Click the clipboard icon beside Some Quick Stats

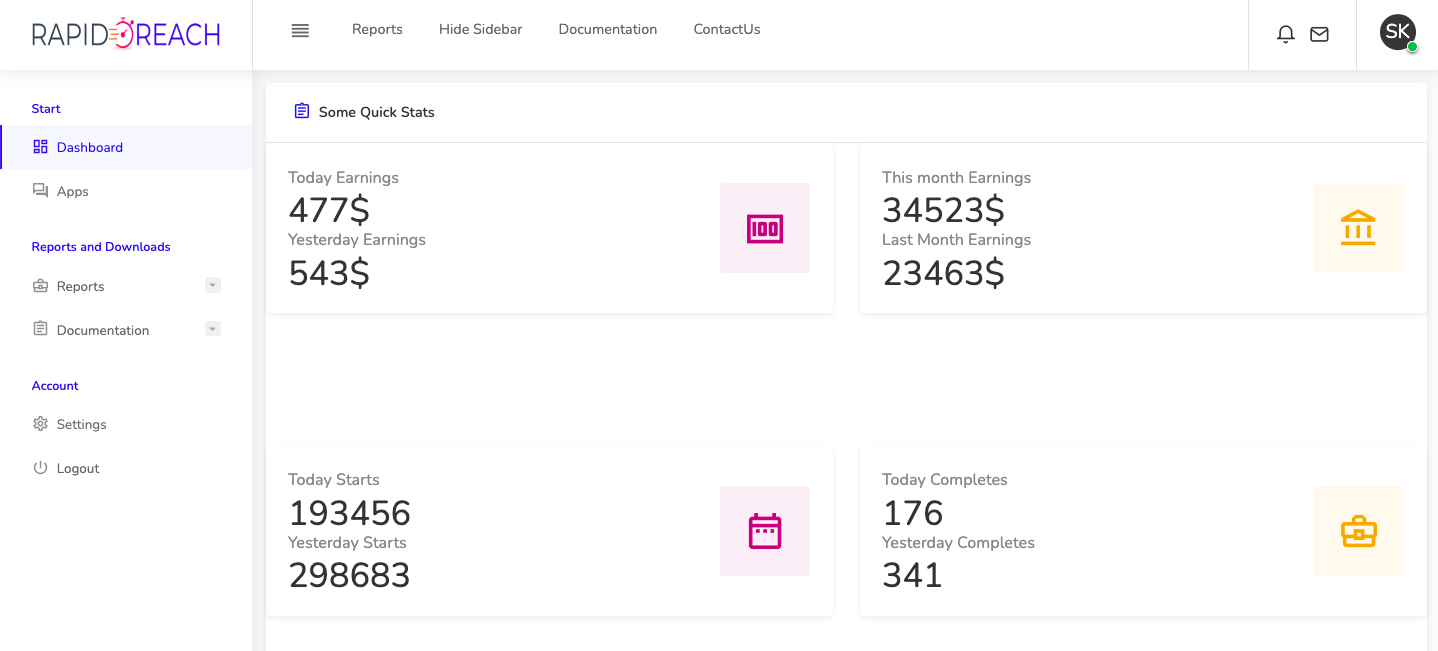point(302,111)
